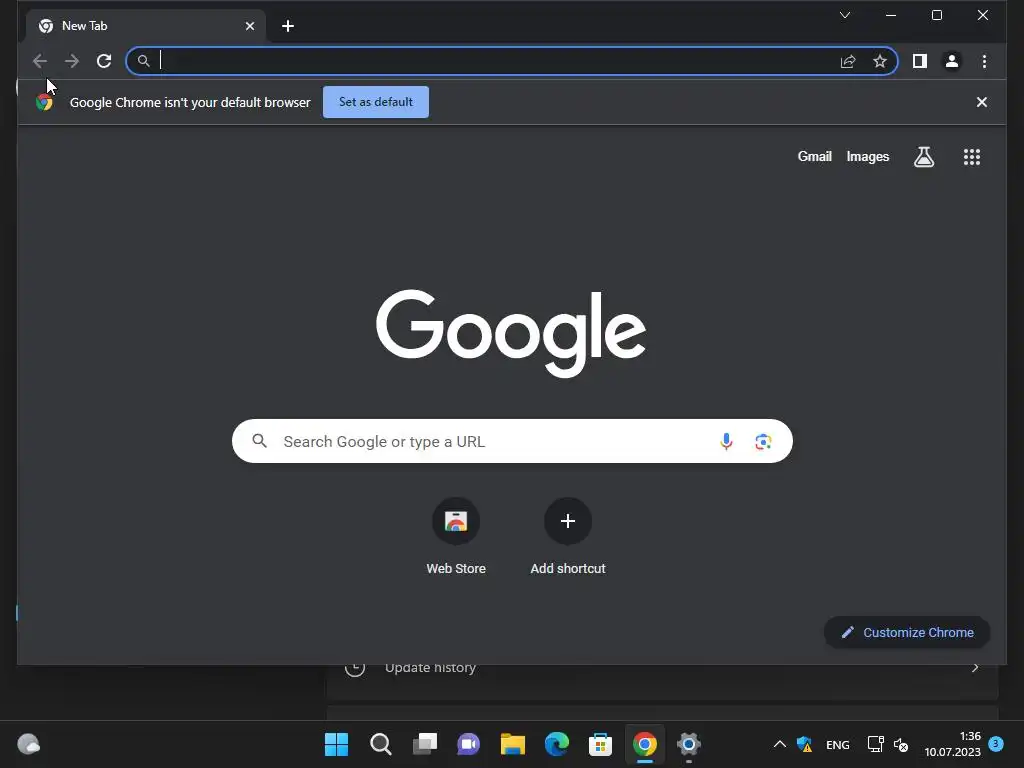Close the New Tab tab
Image resolution: width=1024 pixels, height=768 pixels.
(249, 26)
